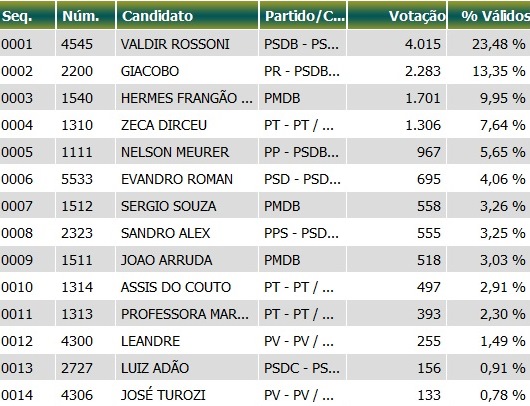
Task: Click NELSON MEURER candidate name
Action: [175, 152]
